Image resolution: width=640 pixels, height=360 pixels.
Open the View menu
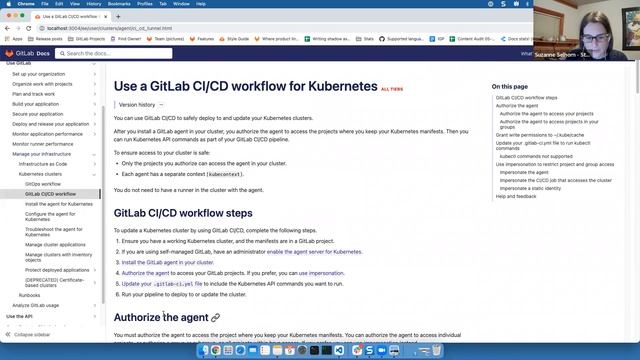[75, 4]
